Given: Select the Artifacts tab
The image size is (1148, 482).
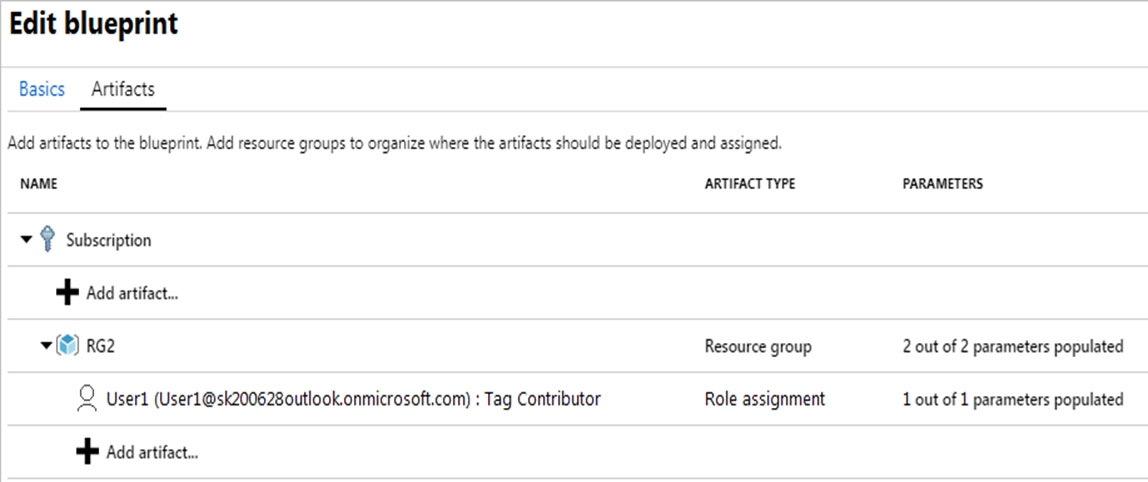Looking at the screenshot, I should tap(123, 89).
